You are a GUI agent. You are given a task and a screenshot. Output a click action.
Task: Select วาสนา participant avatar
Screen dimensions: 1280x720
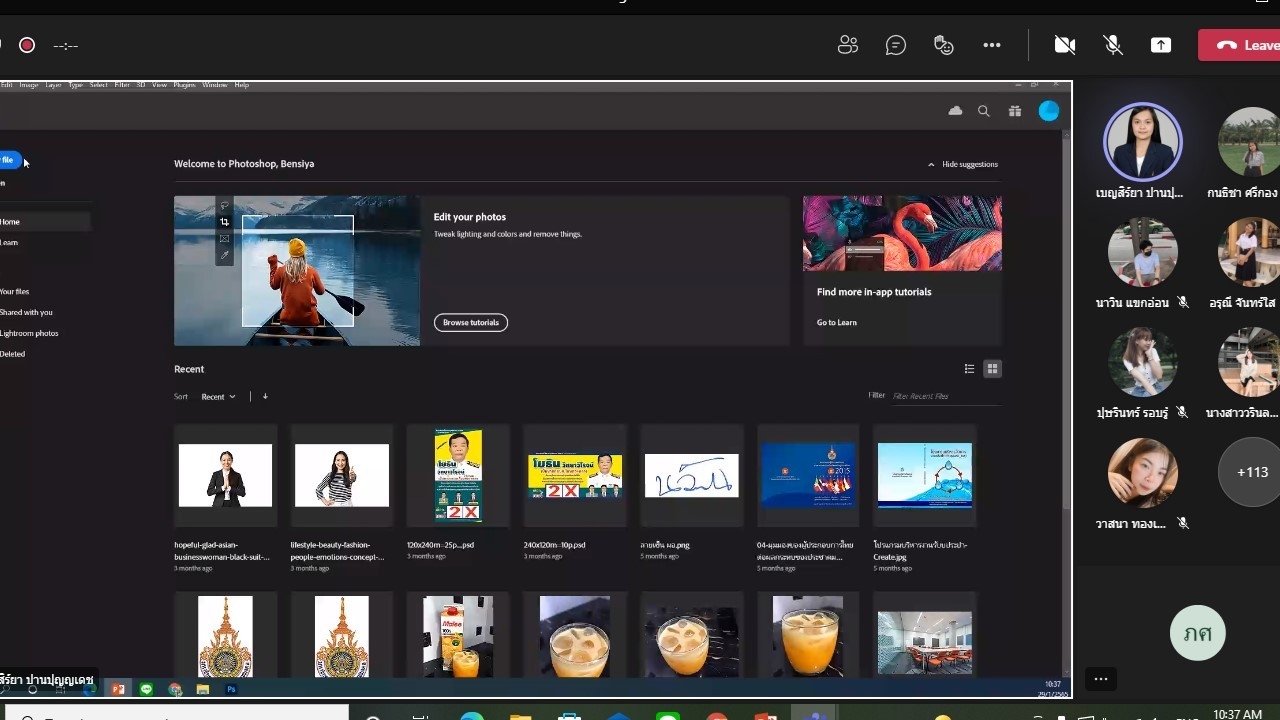(1142, 473)
